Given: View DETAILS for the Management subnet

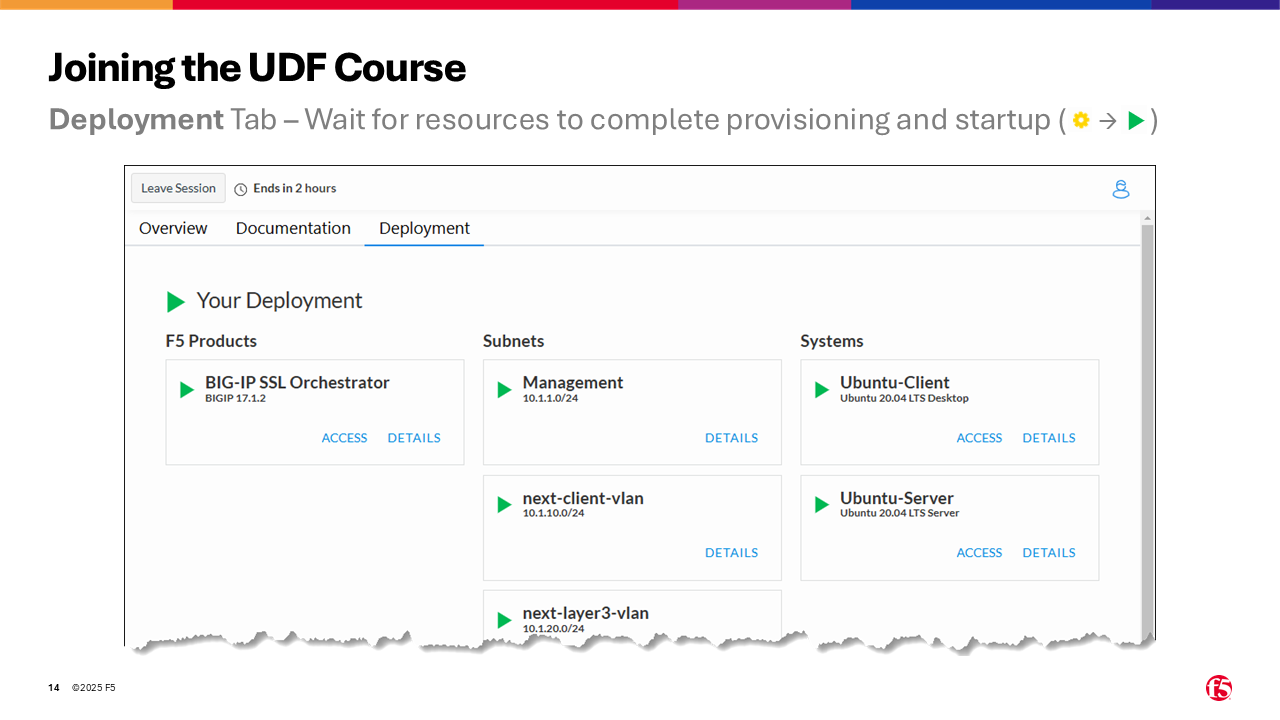Looking at the screenshot, I should tap(731, 438).
